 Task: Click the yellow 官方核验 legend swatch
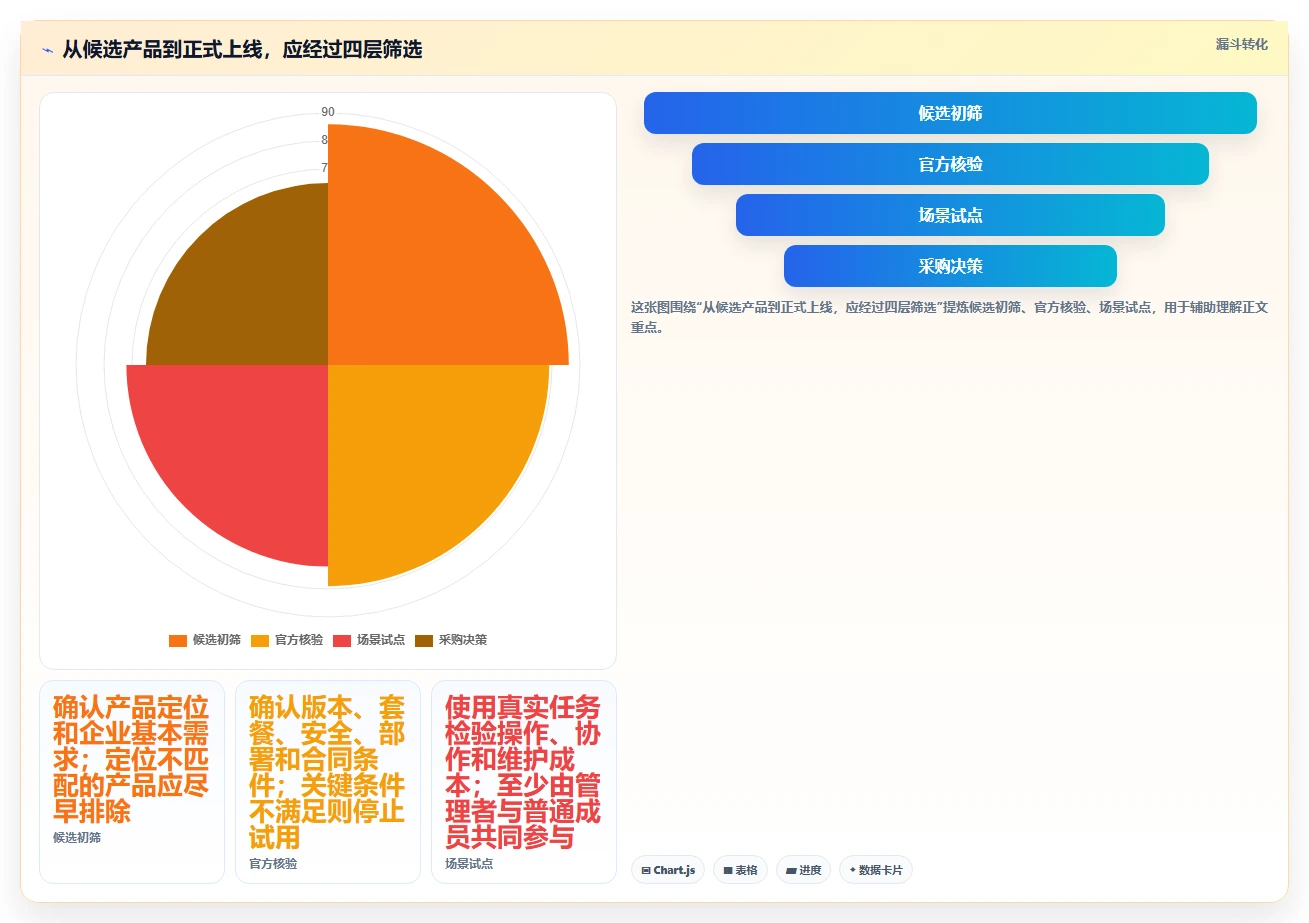[260, 640]
